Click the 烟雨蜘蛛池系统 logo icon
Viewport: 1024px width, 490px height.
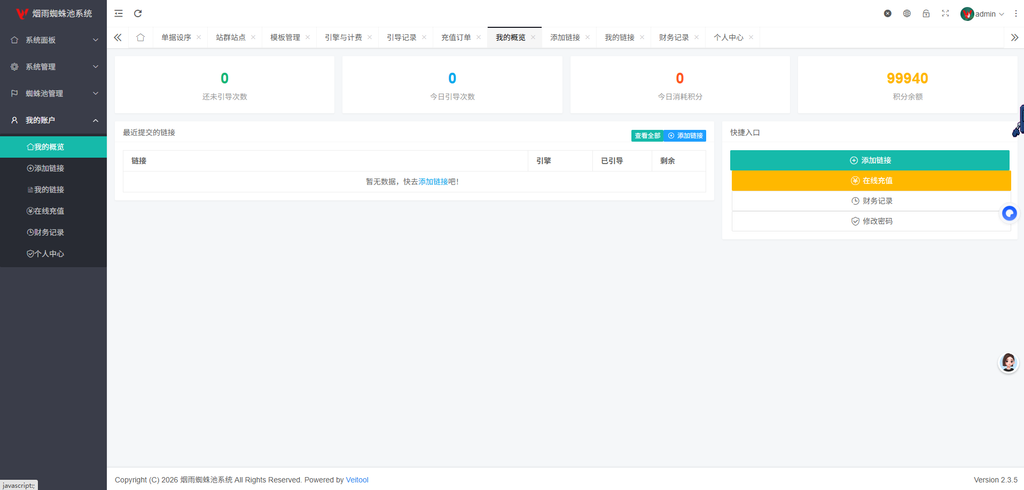click(x=22, y=13)
